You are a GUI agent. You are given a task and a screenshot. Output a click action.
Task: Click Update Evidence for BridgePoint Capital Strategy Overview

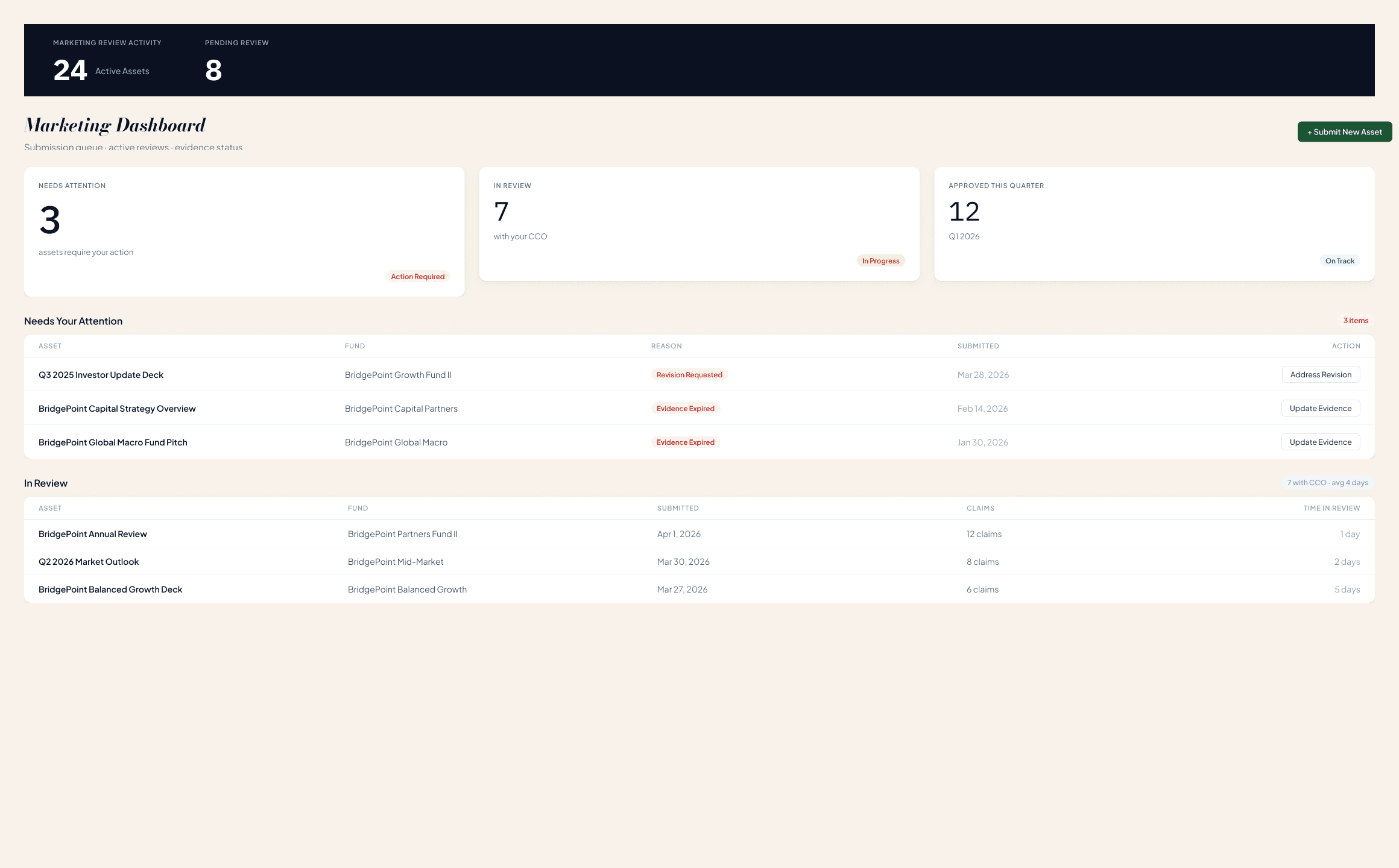[x=1320, y=408]
